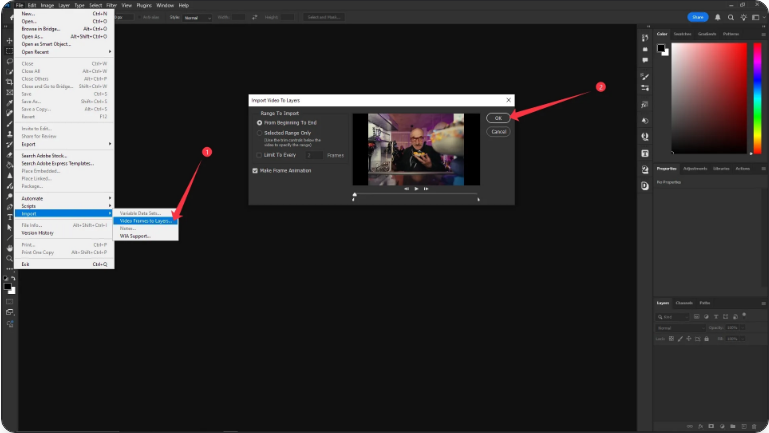Select the Move tool in toolbar

coord(8,39)
